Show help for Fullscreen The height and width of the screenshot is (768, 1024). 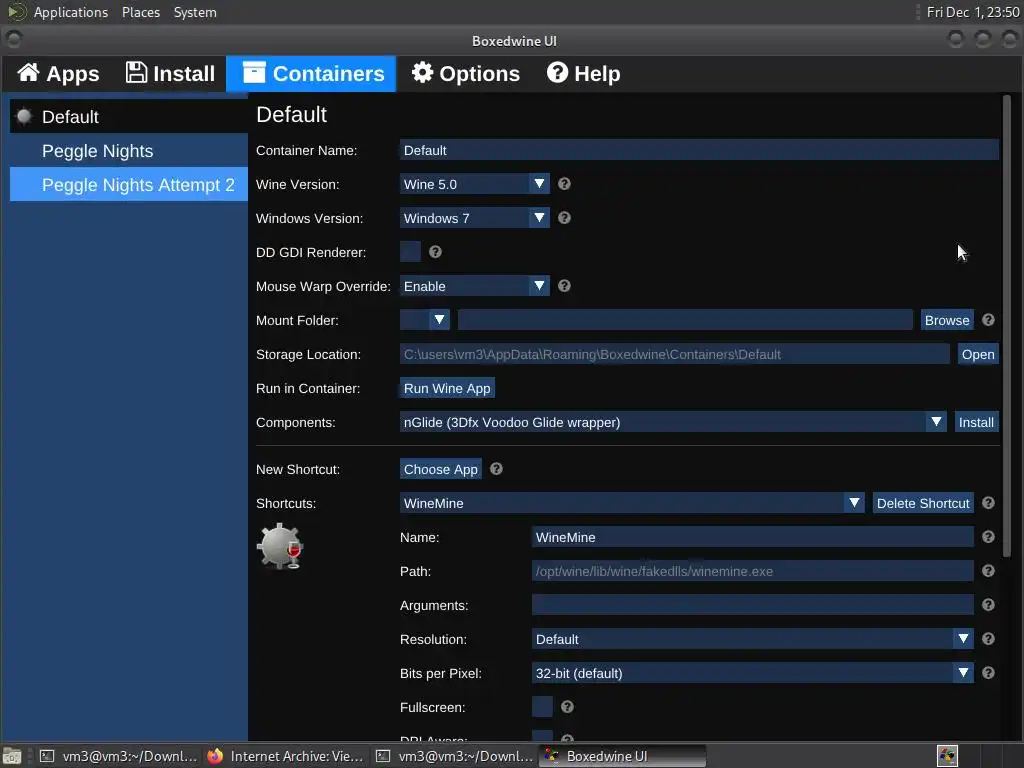point(568,707)
